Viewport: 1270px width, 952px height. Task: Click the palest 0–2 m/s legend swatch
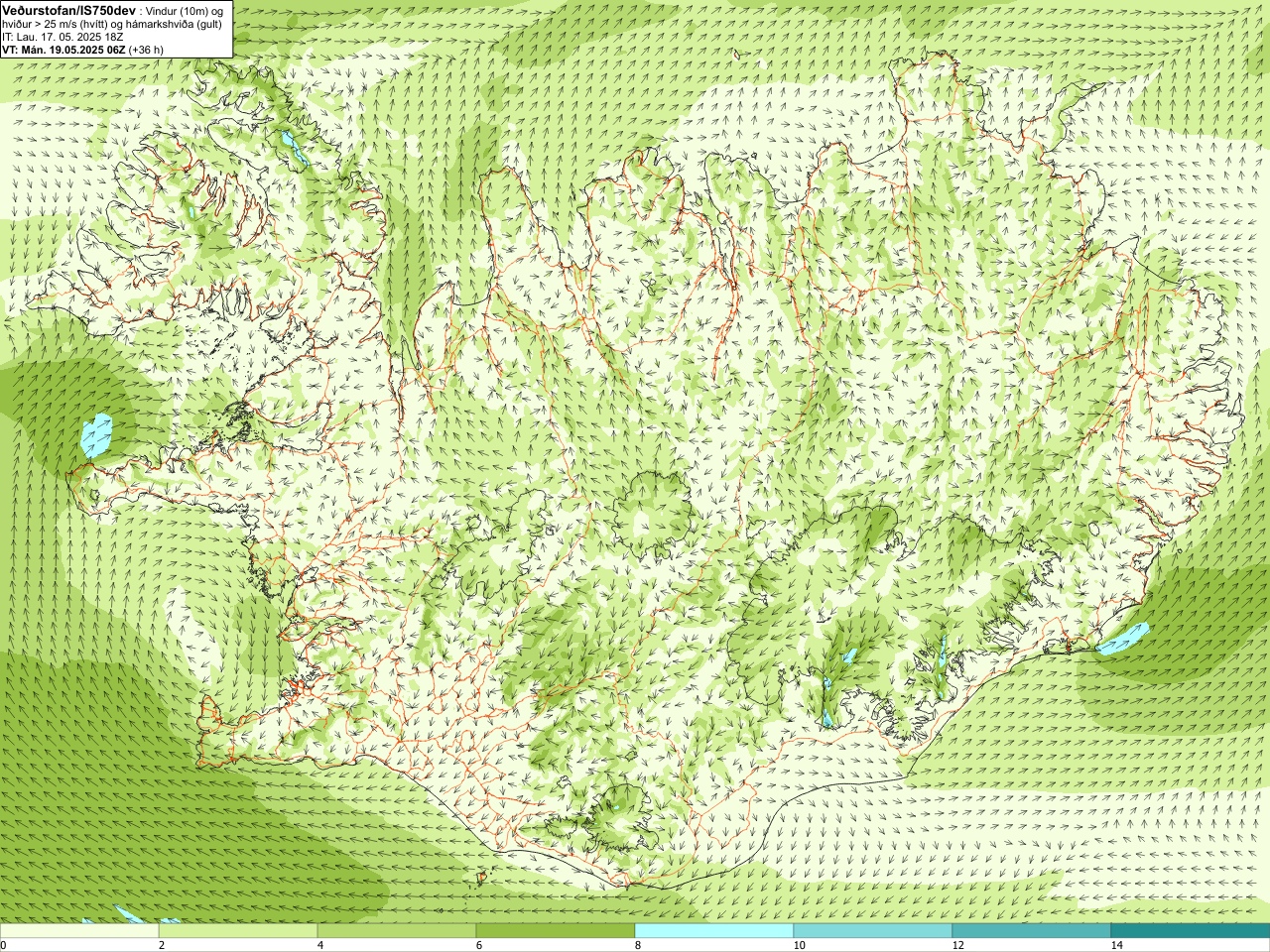tap(79, 931)
